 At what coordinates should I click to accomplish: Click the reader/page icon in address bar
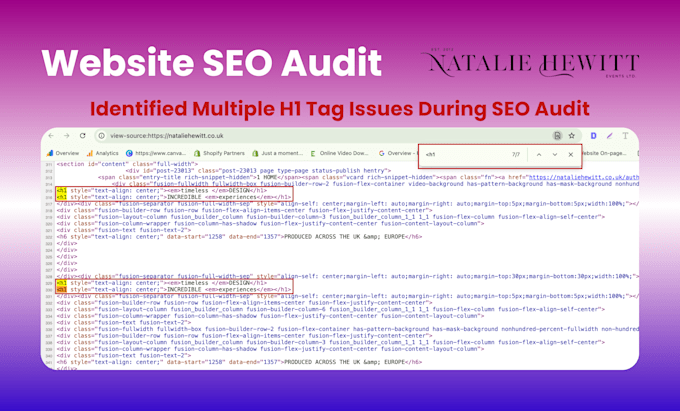click(557, 136)
